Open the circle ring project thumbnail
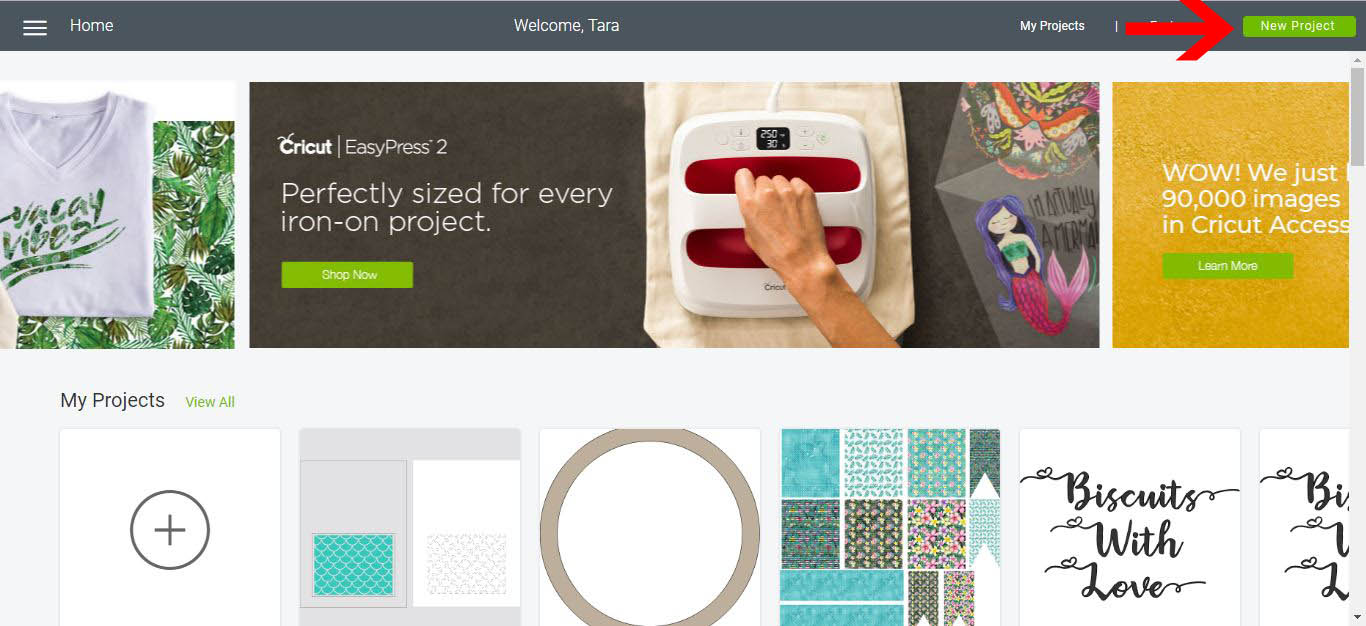This screenshot has width=1366, height=626. pyautogui.click(x=650, y=528)
